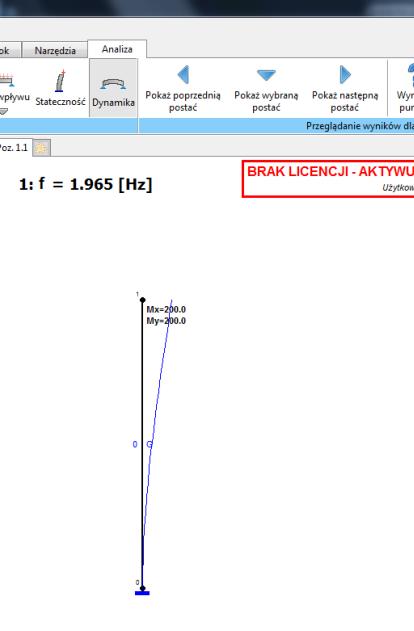Select the fixed support at node 0
Viewport: 414px width, 631px height.
pos(142,593)
